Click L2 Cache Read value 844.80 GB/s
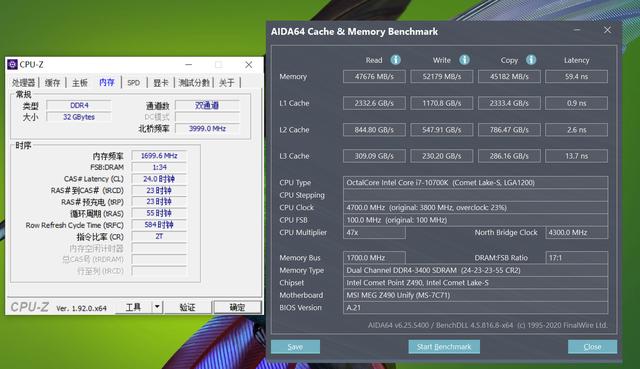 [x=374, y=130]
